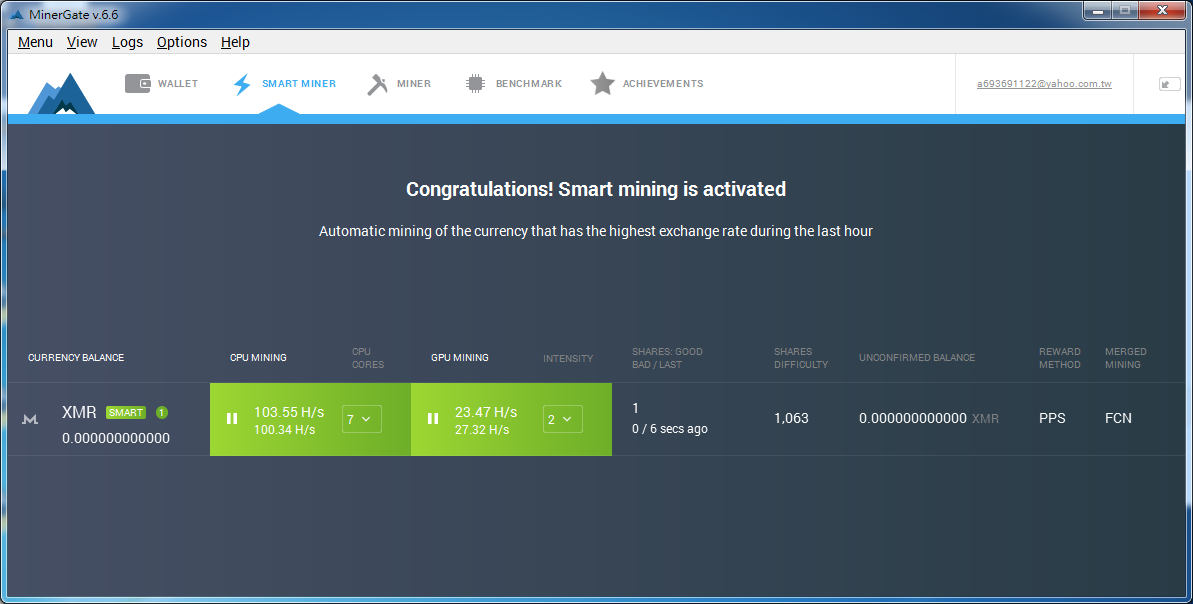Open the Logs menu
This screenshot has width=1193, height=604.
pyautogui.click(x=127, y=42)
